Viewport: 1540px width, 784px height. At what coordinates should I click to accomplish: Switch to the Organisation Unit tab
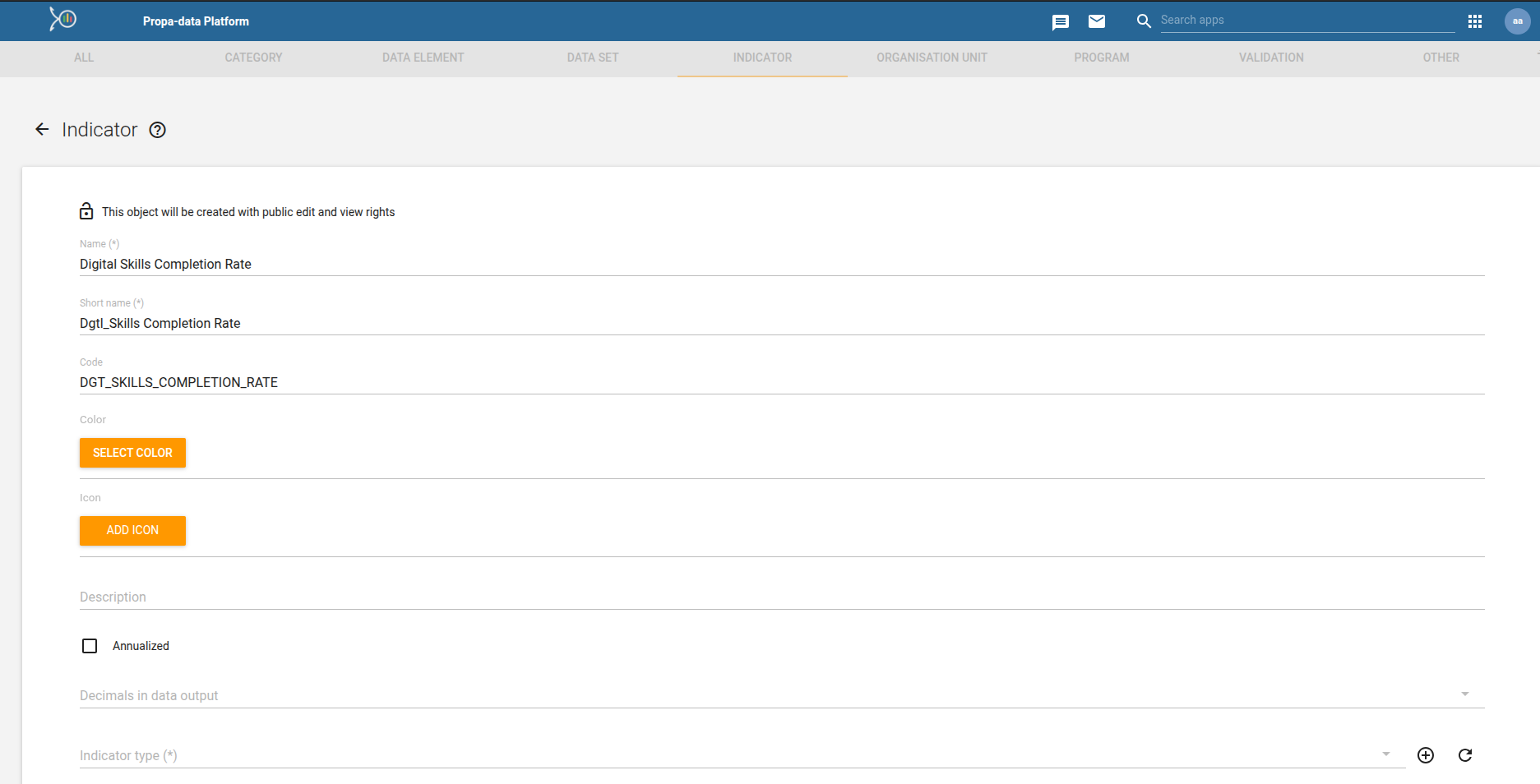932,58
